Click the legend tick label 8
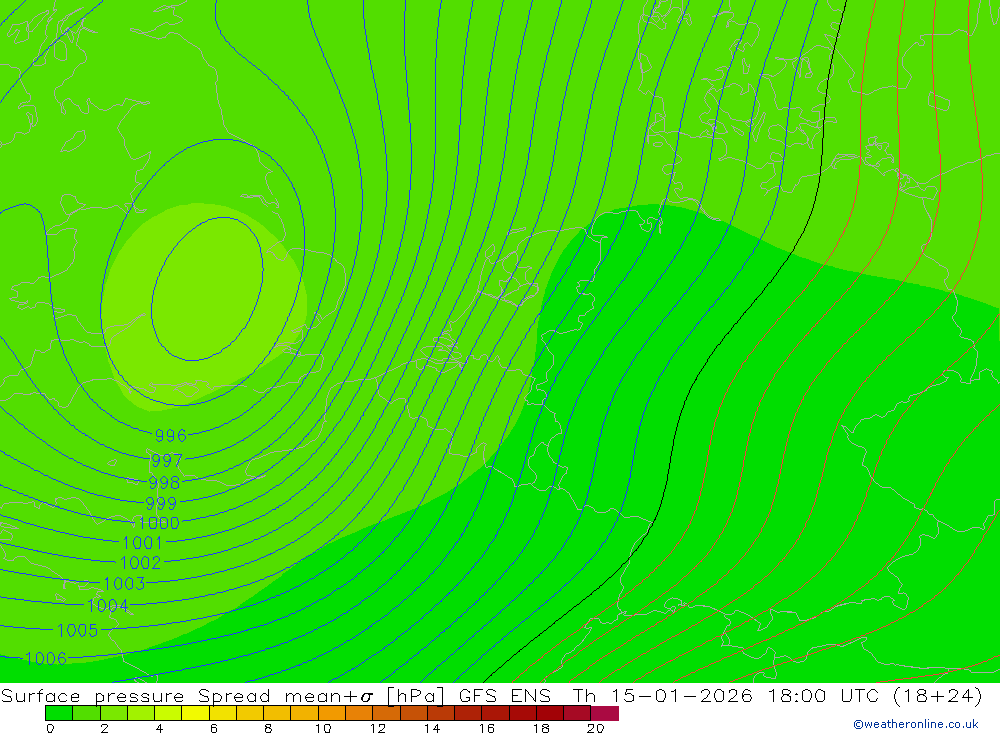The image size is (1000, 733). pos(268,728)
